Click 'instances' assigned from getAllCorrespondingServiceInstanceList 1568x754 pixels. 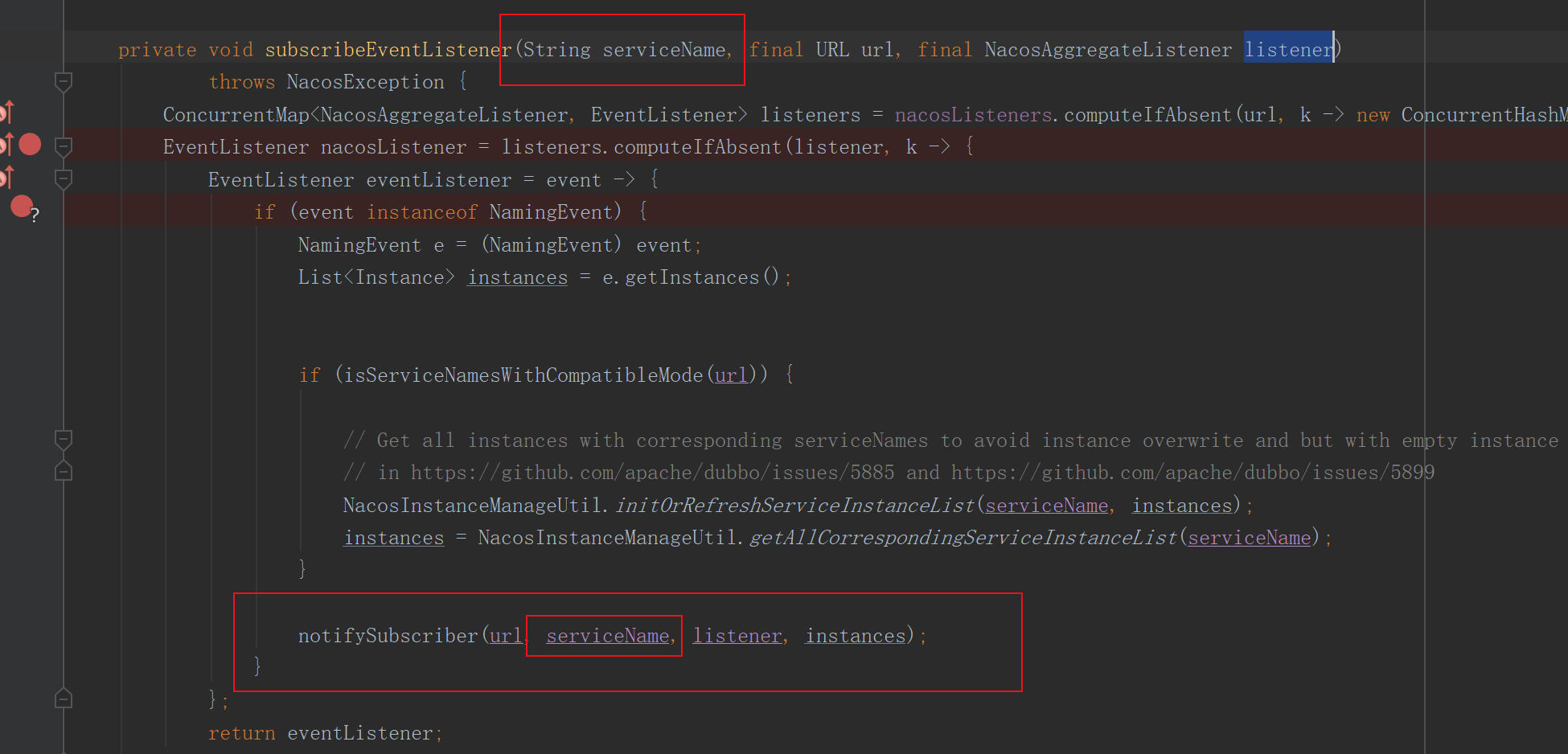(x=394, y=538)
